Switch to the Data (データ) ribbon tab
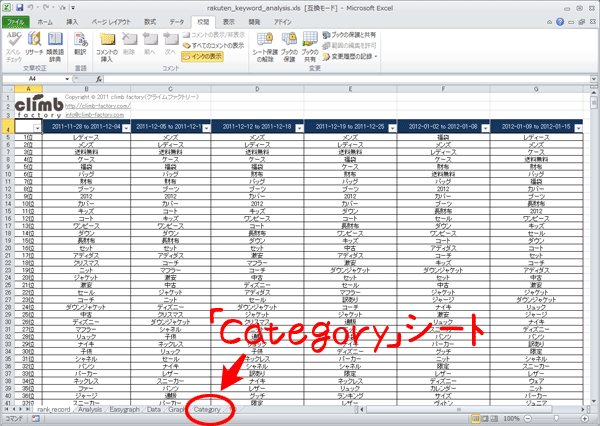 coord(176,22)
